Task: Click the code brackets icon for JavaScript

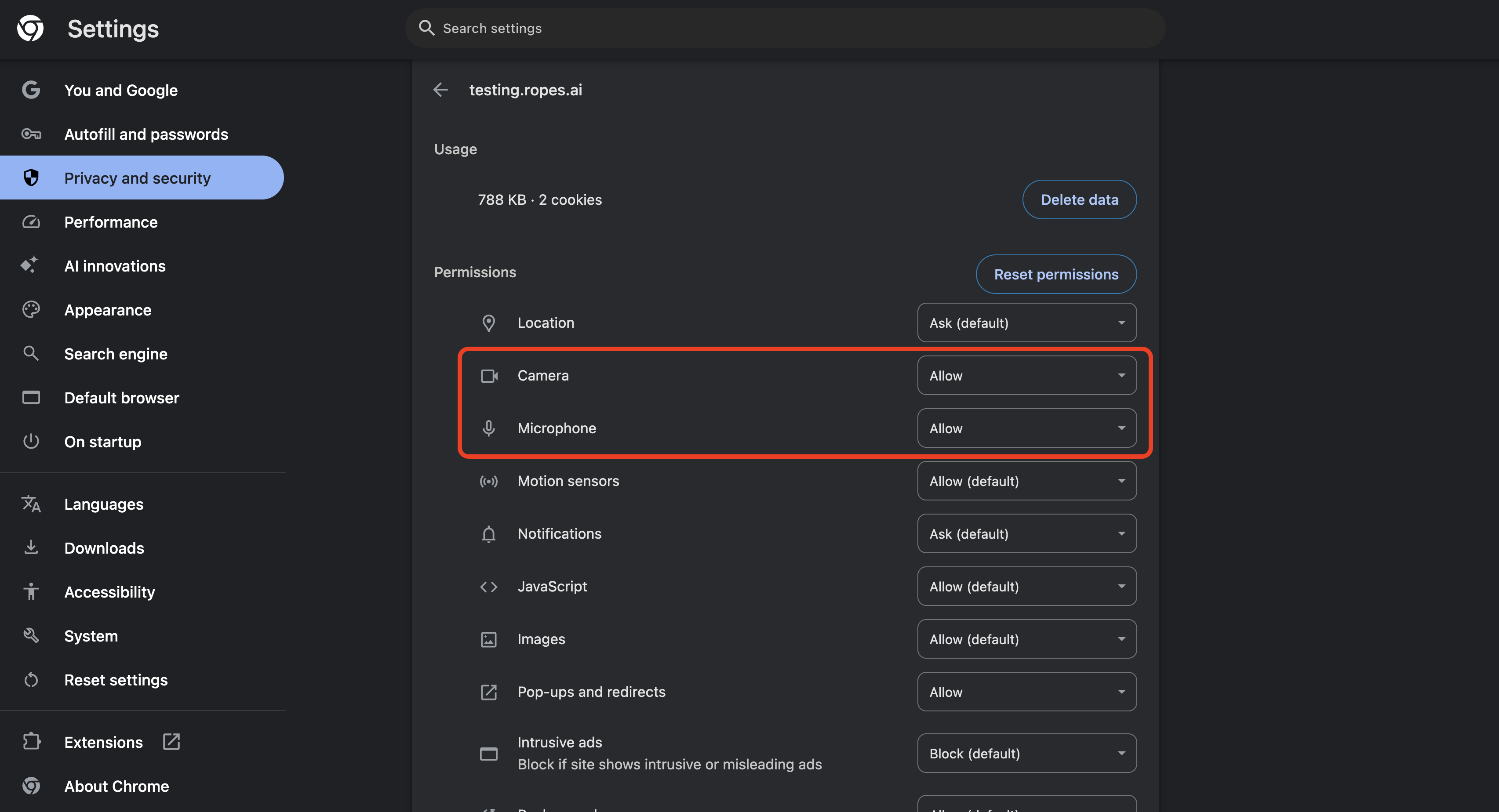Action: point(489,586)
